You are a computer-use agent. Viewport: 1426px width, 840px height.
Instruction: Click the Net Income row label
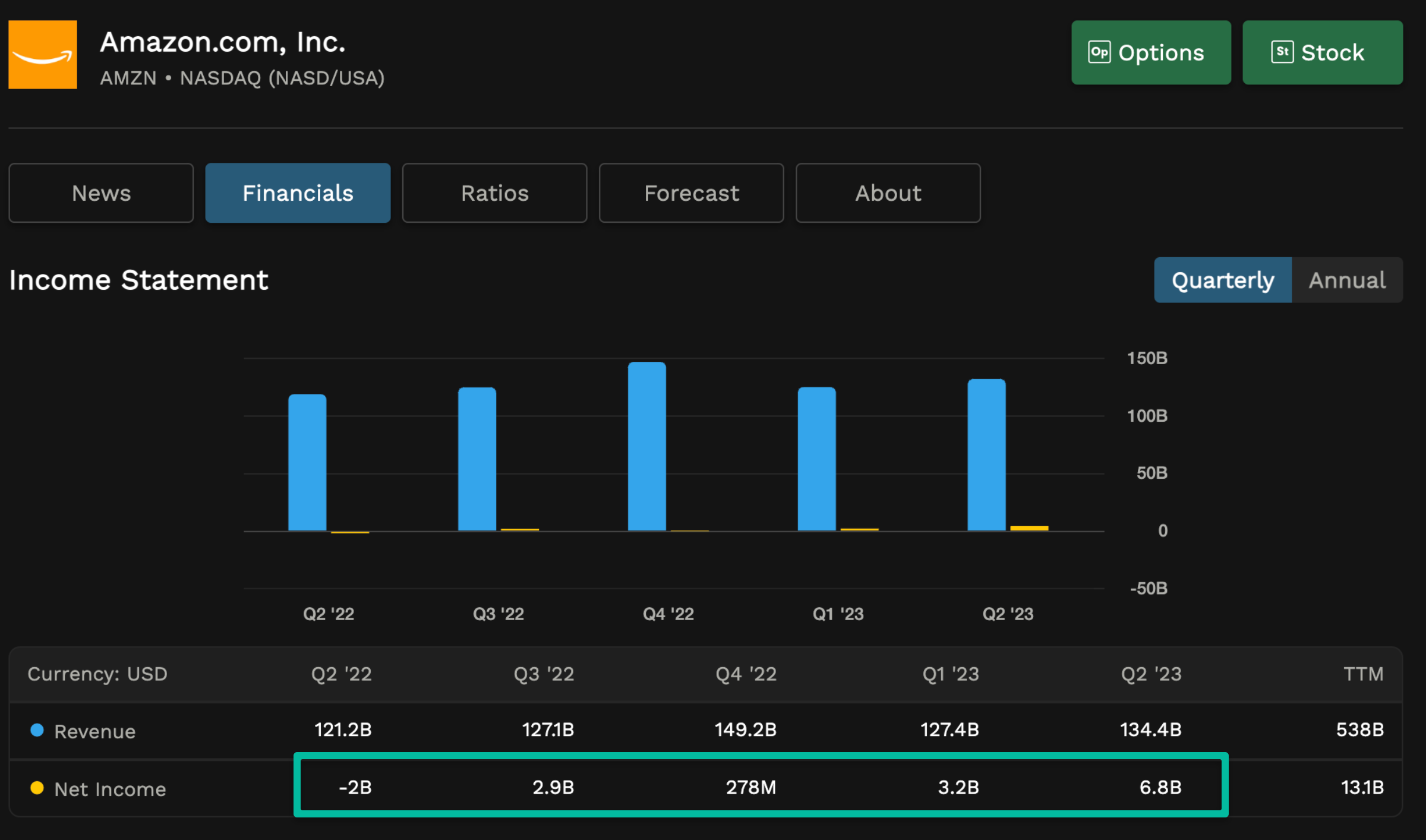[x=111, y=788]
